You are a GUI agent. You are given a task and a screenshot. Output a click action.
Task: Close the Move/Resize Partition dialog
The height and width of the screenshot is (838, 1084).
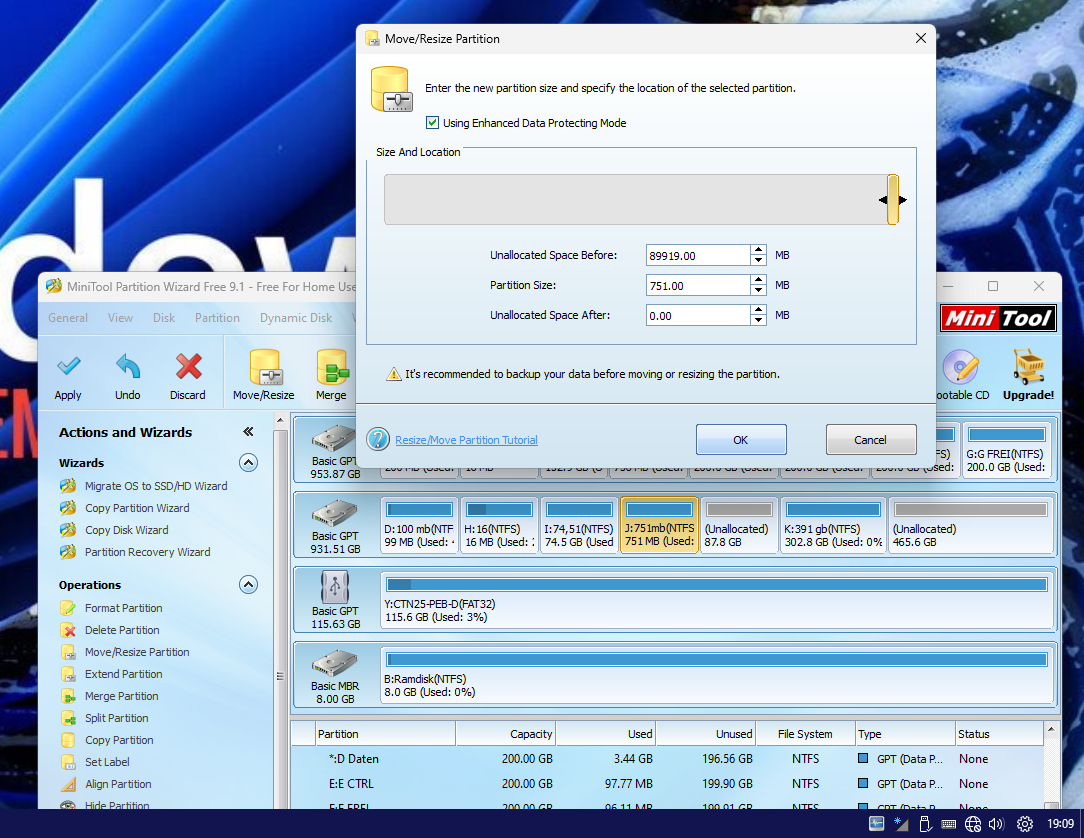pos(920,39)
